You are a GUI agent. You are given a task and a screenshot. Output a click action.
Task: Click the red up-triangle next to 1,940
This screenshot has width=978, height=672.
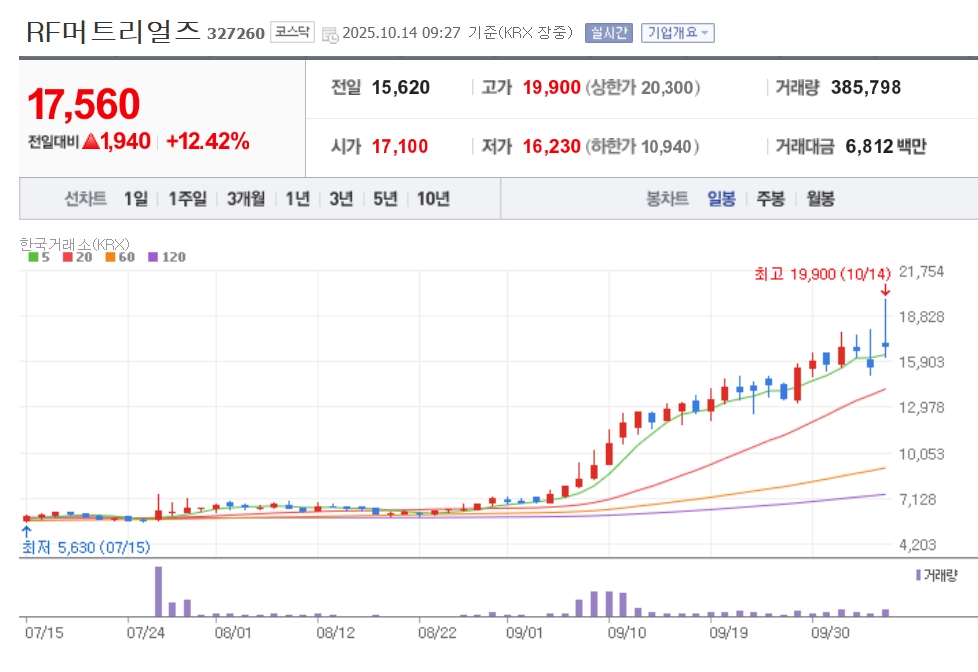[91, 142]
